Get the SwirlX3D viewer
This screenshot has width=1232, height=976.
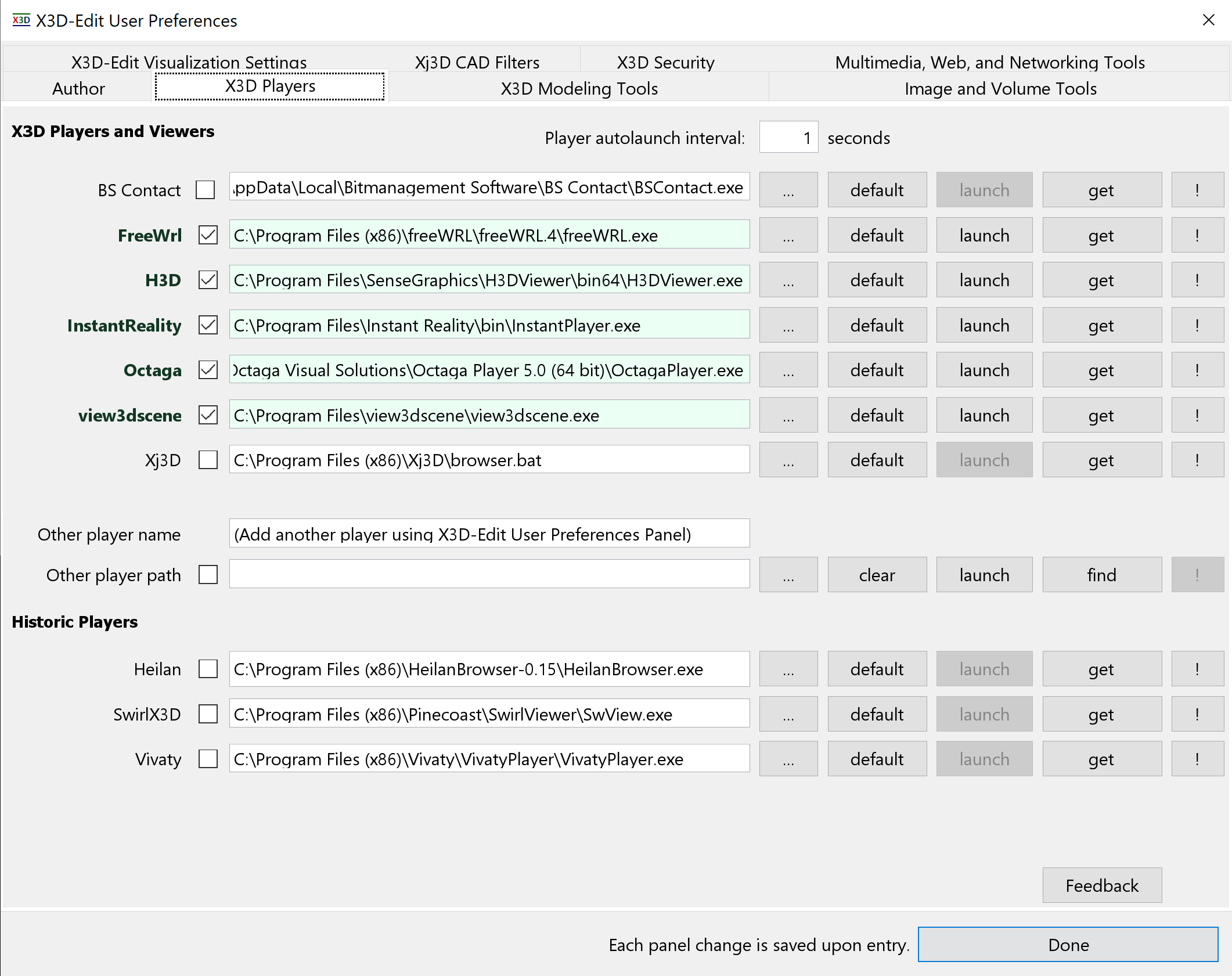point(1102,714)
